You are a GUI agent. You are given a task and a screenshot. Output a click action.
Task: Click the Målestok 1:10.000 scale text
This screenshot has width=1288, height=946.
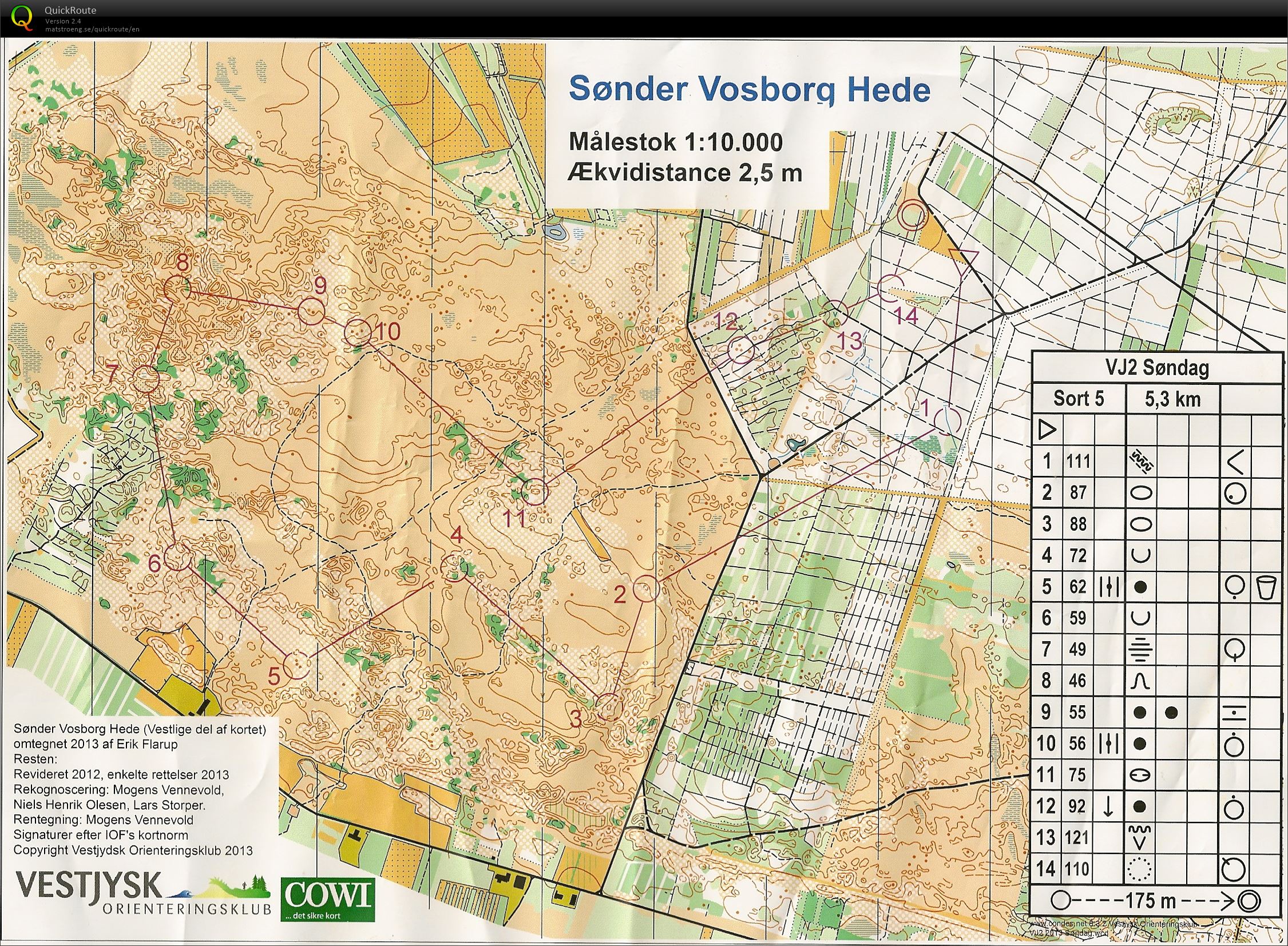676,142
